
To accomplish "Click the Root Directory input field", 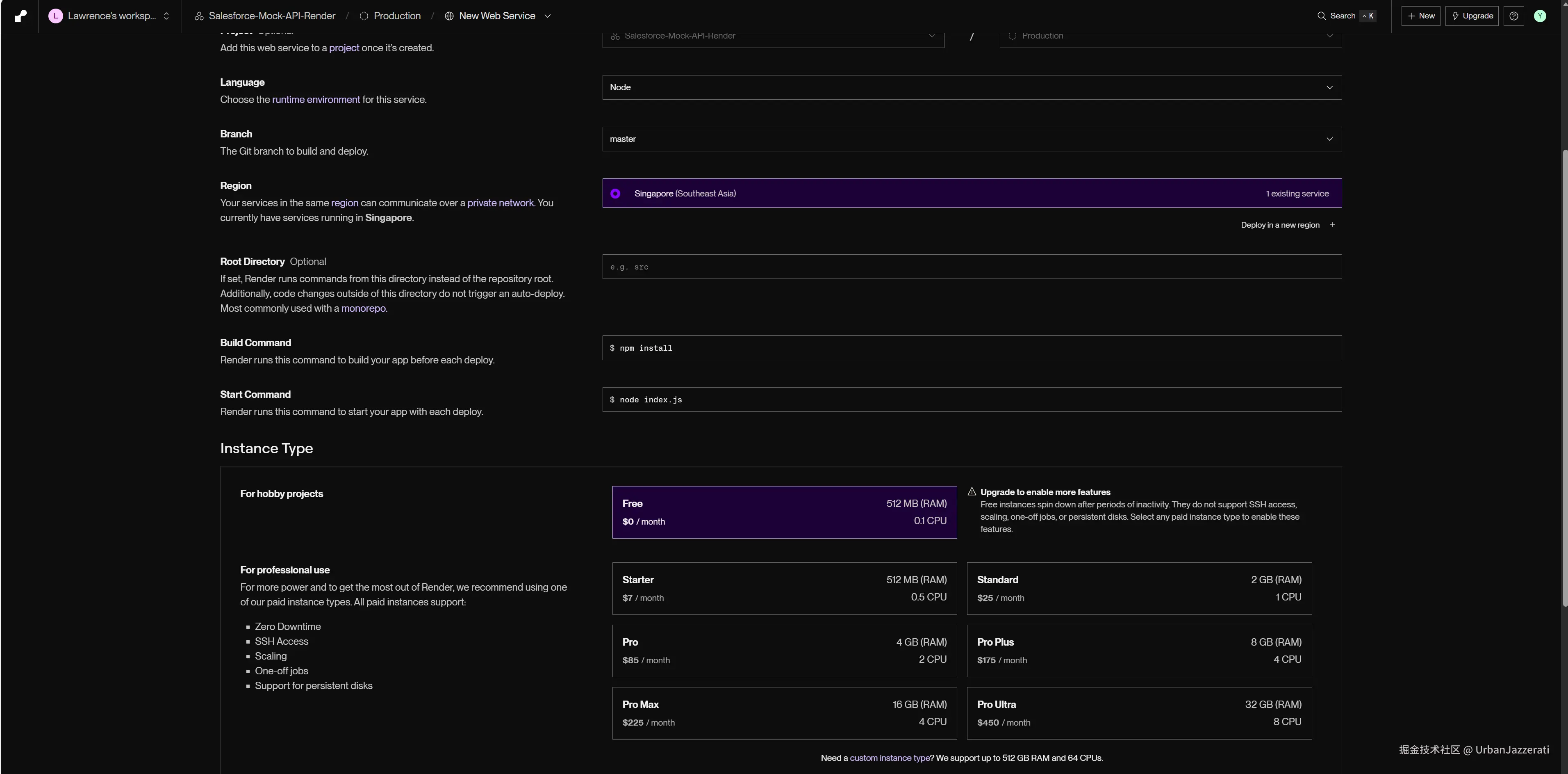I will click(x=972, y=267).
